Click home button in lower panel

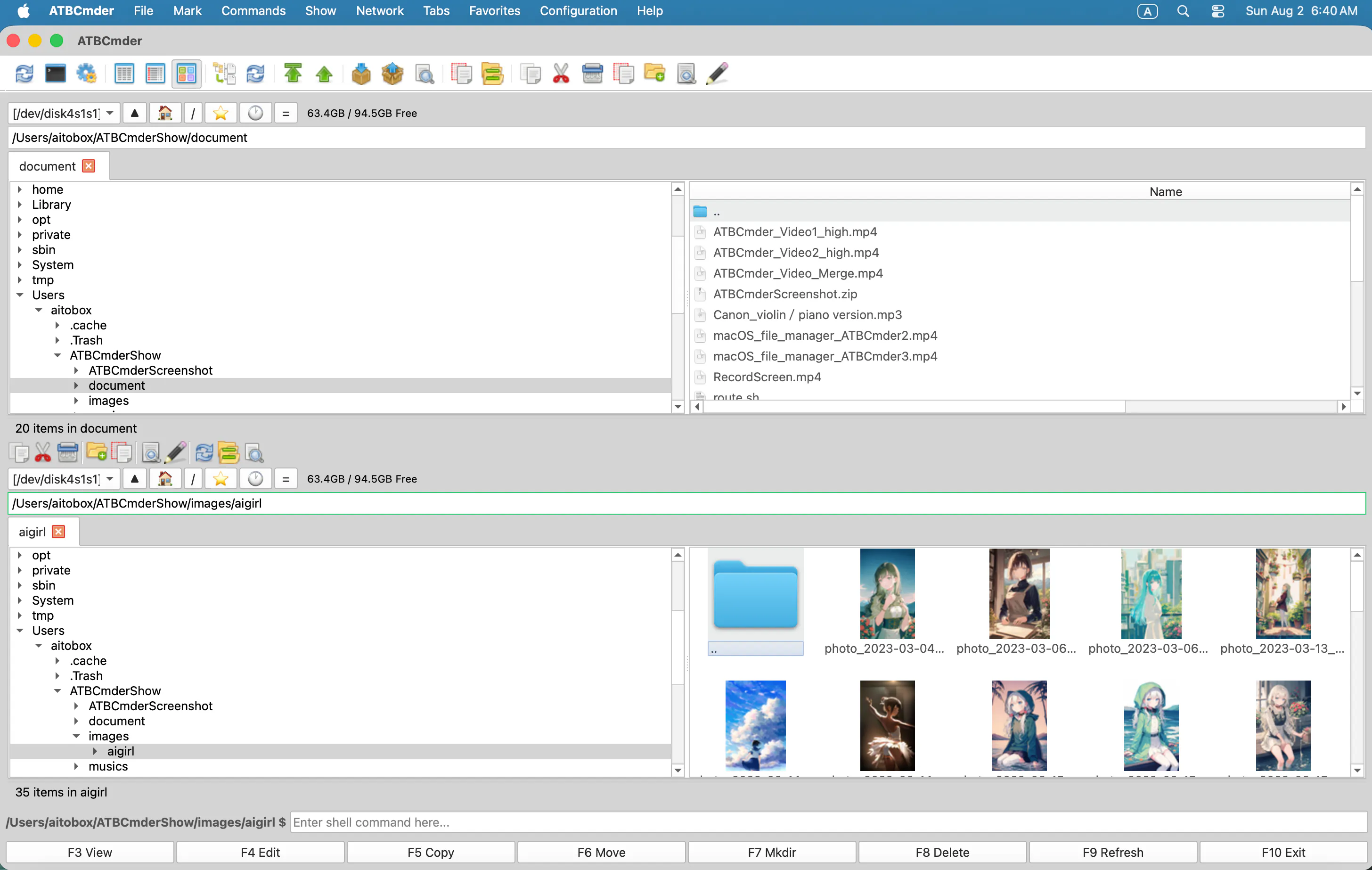pyautogui.click(x=165, y=479)
